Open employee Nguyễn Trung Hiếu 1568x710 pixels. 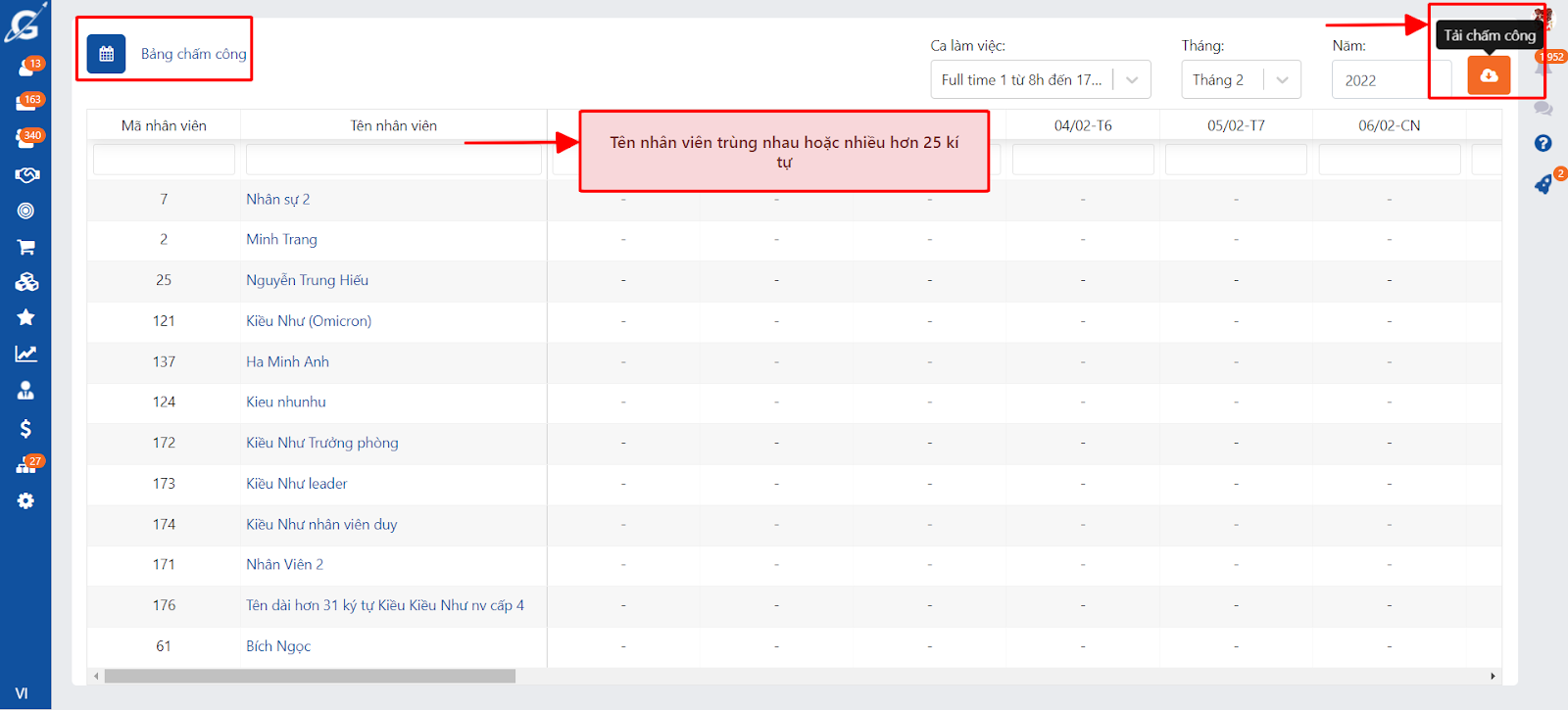pos(308,280)
